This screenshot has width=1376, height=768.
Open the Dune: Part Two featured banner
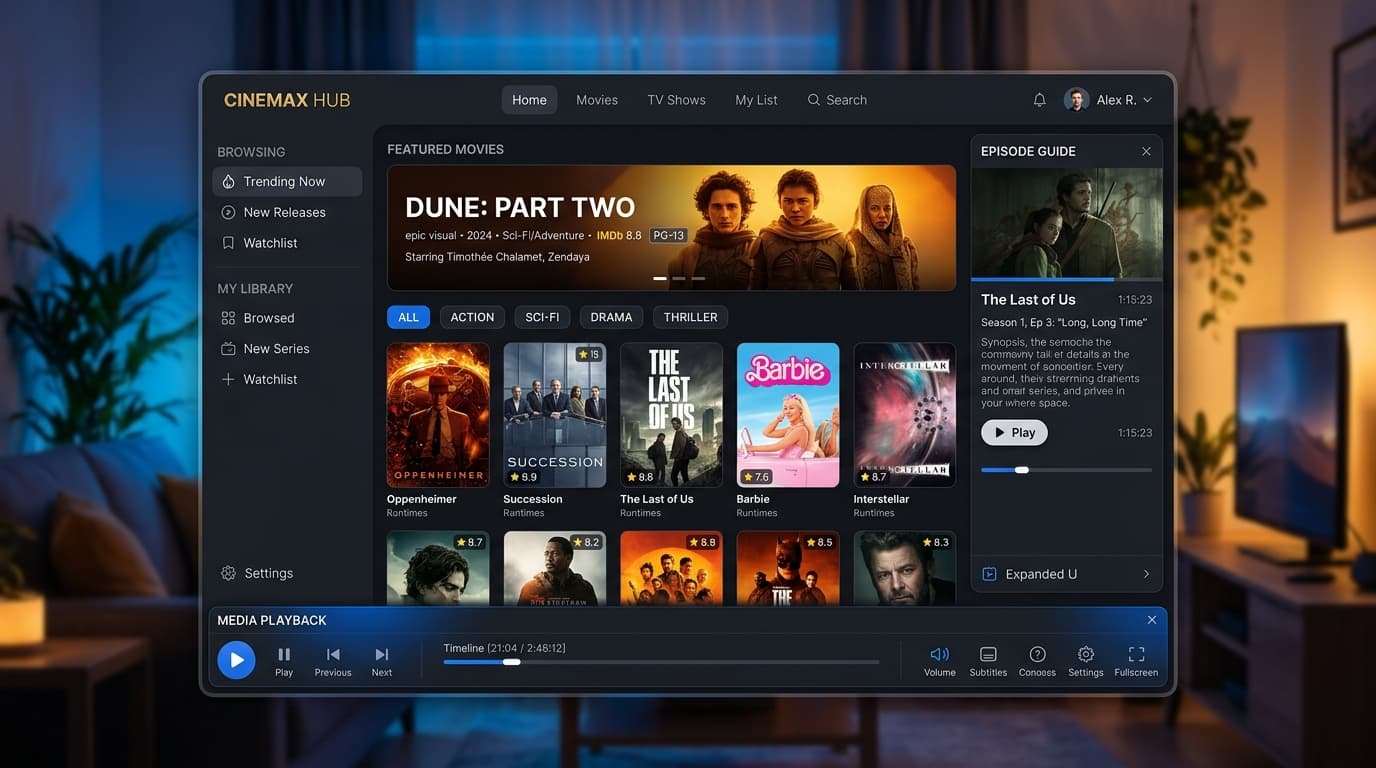(671, 228)
